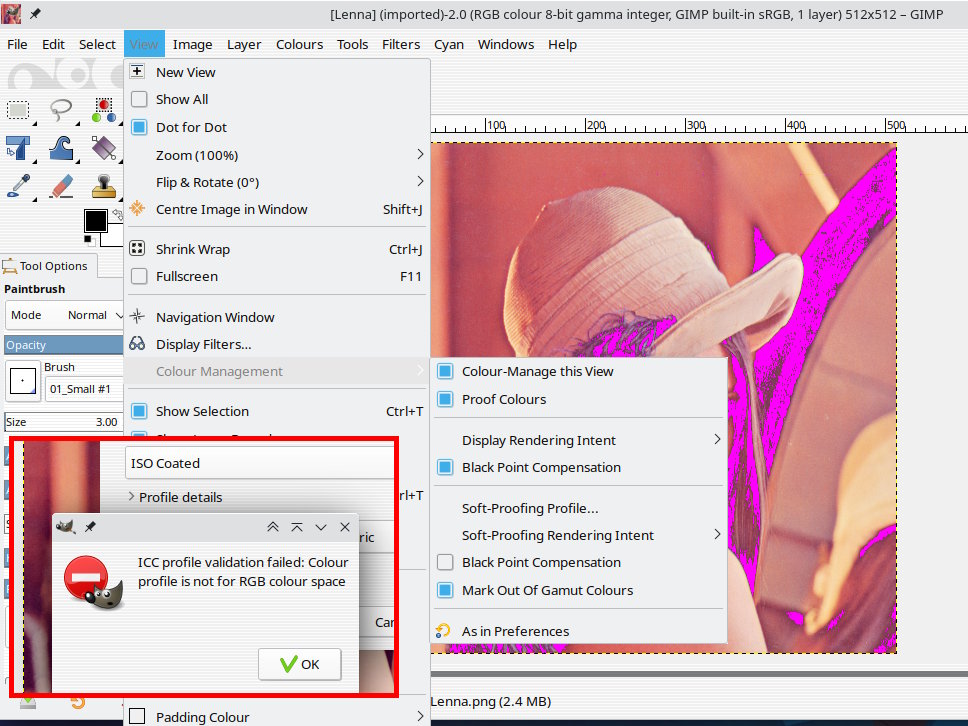
Task: Expand Display Rendering Intent submenu
Action: point(579,440)
